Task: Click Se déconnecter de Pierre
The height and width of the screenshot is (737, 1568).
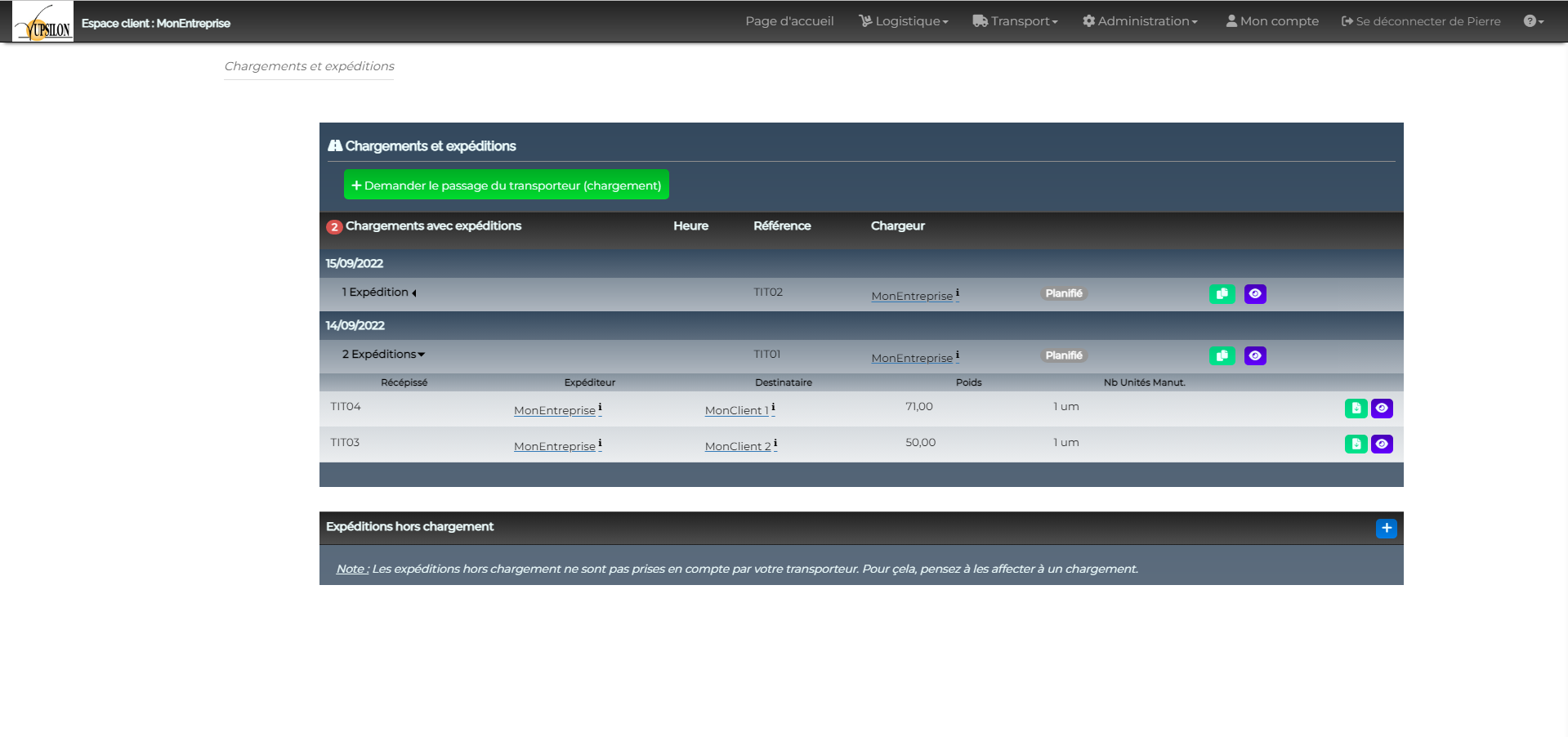Action: [1421, 21]
